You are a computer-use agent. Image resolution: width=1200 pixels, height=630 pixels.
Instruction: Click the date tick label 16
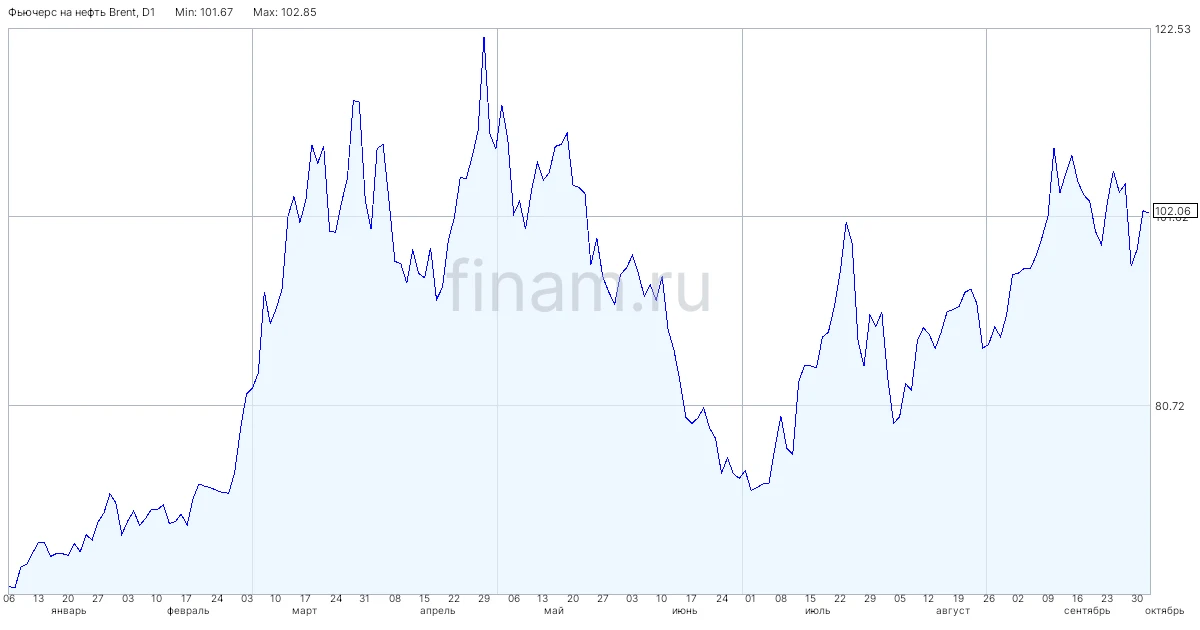point(1077,598)
